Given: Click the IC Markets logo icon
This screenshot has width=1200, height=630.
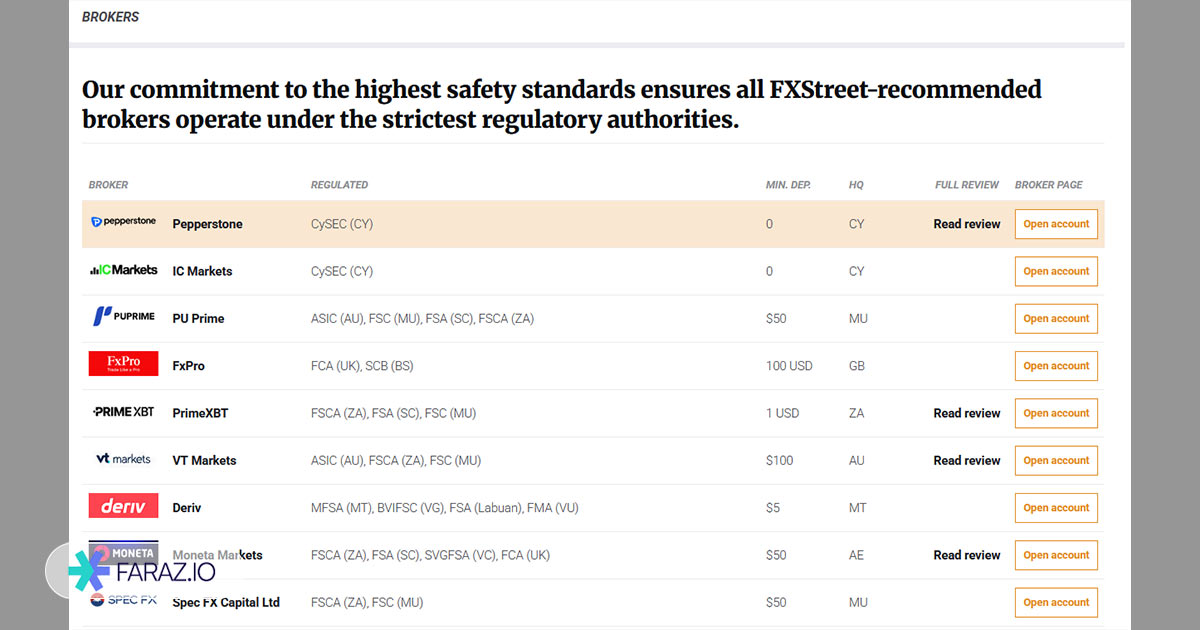Looking at the screenshot, I should [123, 270].
